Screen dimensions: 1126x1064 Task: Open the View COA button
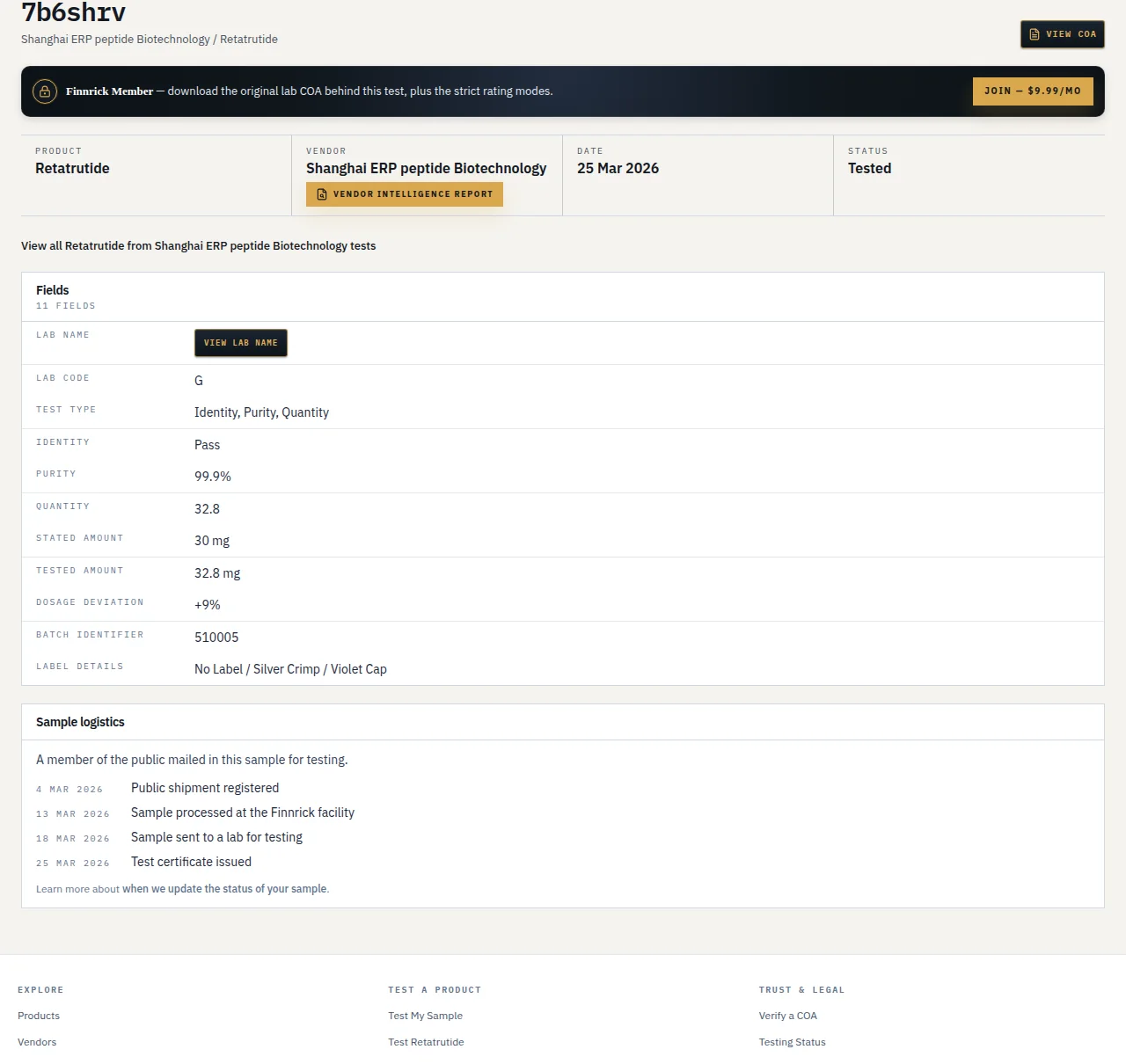[1062, 34]
